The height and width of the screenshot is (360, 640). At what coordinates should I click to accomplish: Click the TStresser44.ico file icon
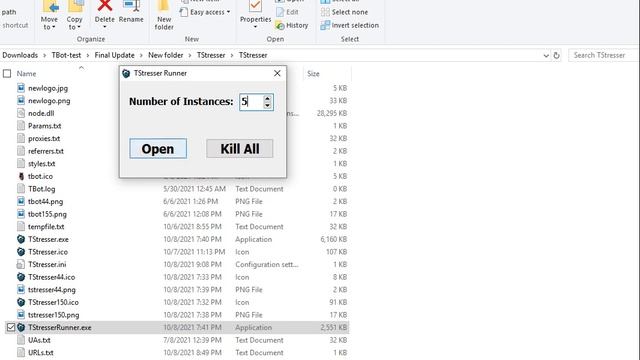tap(21, 277)
